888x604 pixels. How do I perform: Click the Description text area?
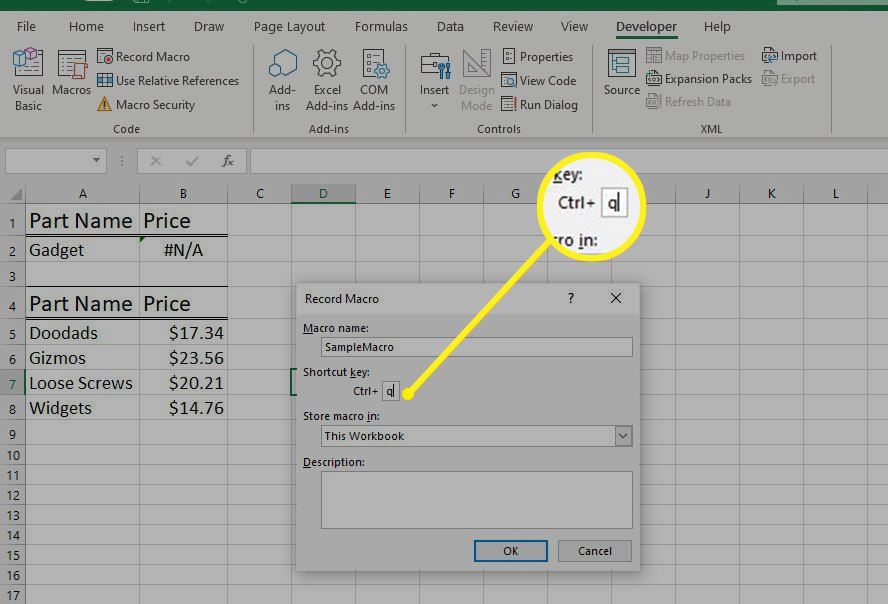(476, 500)
